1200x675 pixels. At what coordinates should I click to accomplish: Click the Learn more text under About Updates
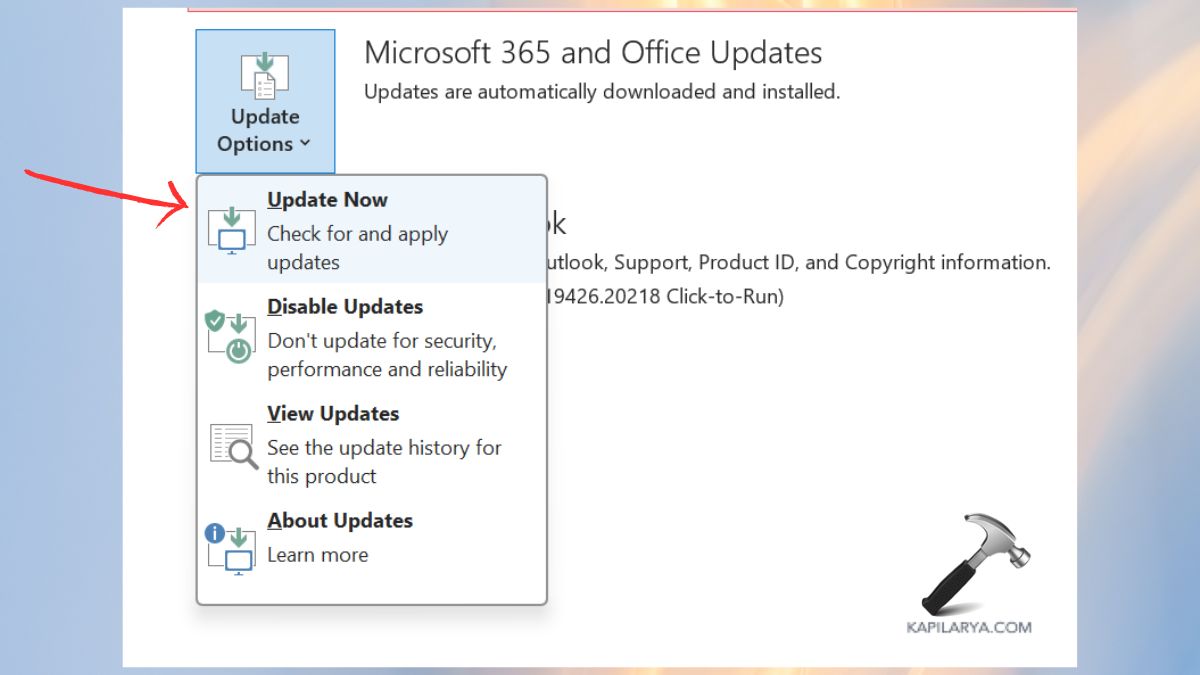(318, 554)
